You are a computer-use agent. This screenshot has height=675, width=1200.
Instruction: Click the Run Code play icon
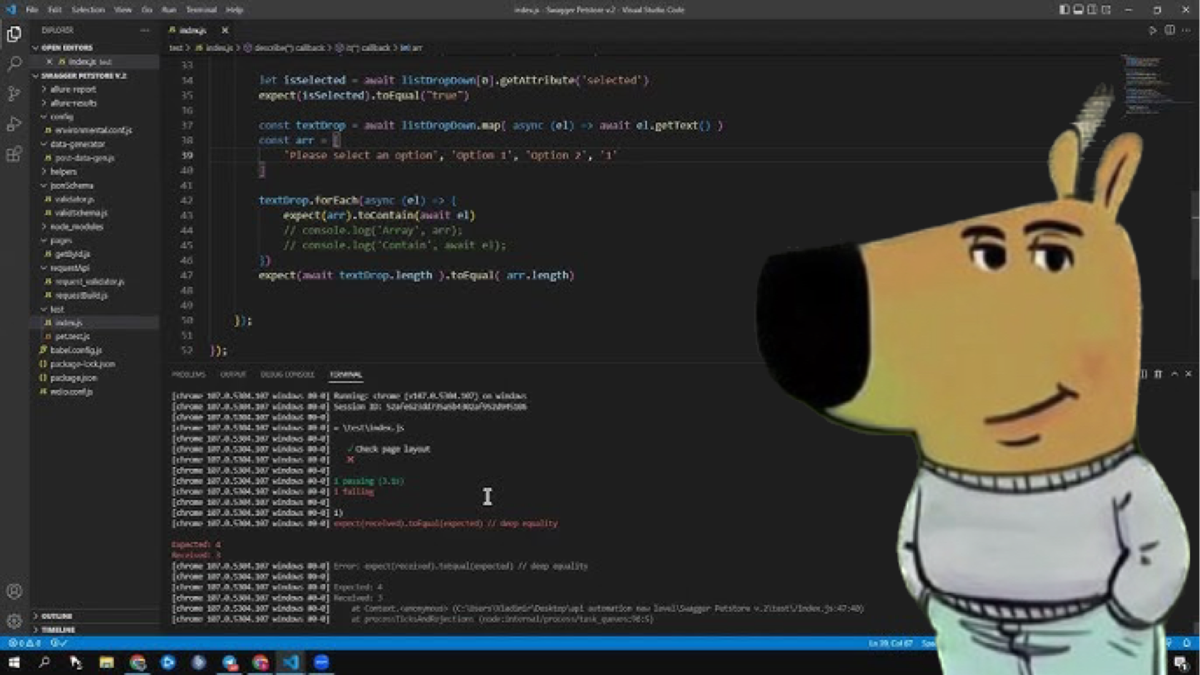(x=1152, y=31)
